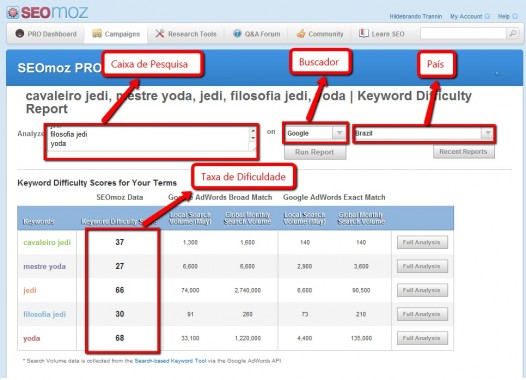Open My Account link
This screenshot has height=380, width=526.
click(466, 16)
